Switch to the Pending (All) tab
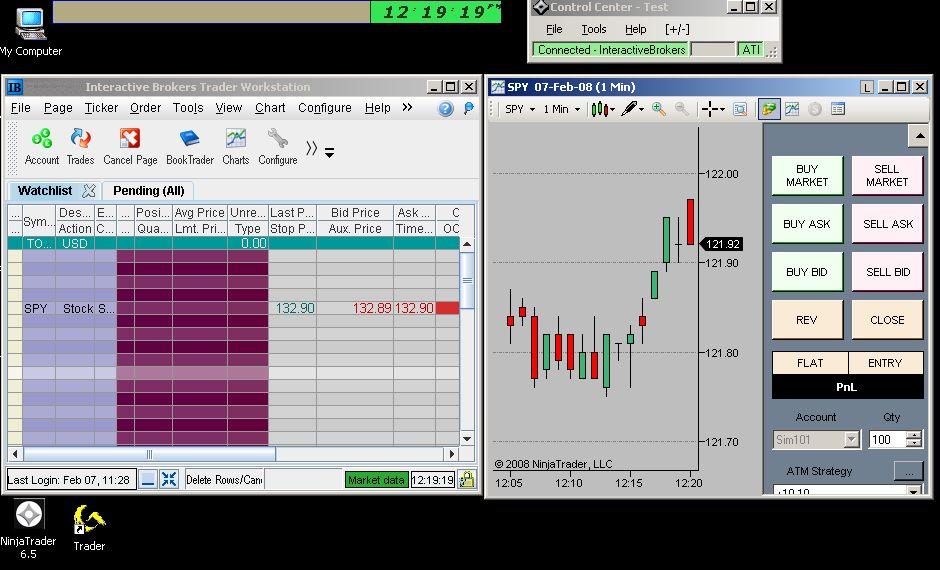 148,191
